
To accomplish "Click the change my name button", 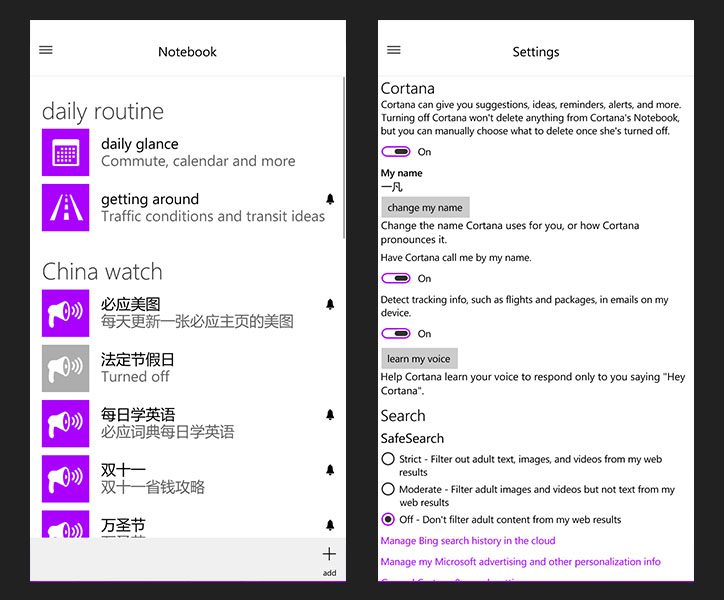I will [x=425, y=207].
